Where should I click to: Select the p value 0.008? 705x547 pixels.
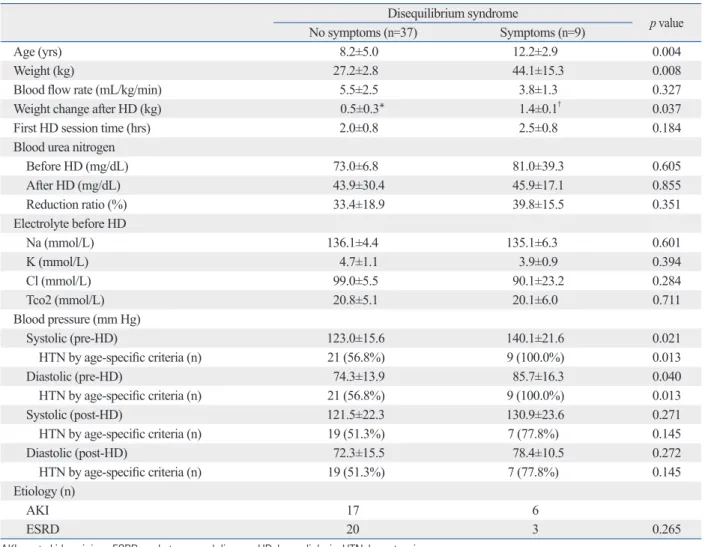click(x=666, y=71)
